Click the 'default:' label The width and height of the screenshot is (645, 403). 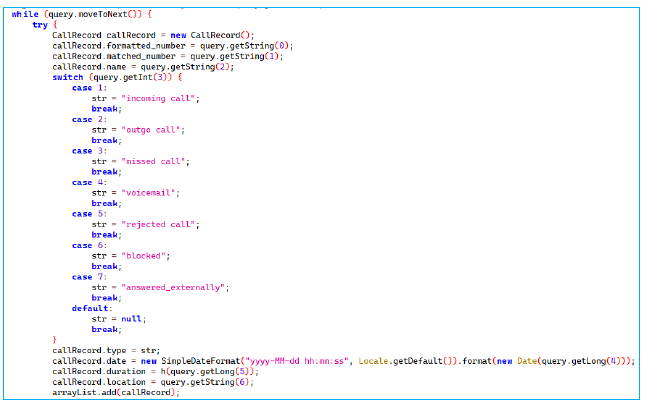click(92, 308)
